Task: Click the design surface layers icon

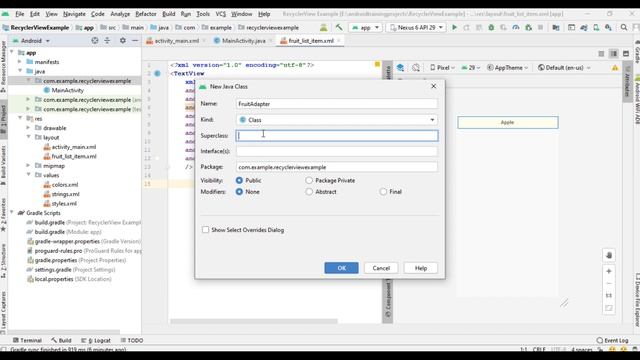Action: (x=400, y=67)
